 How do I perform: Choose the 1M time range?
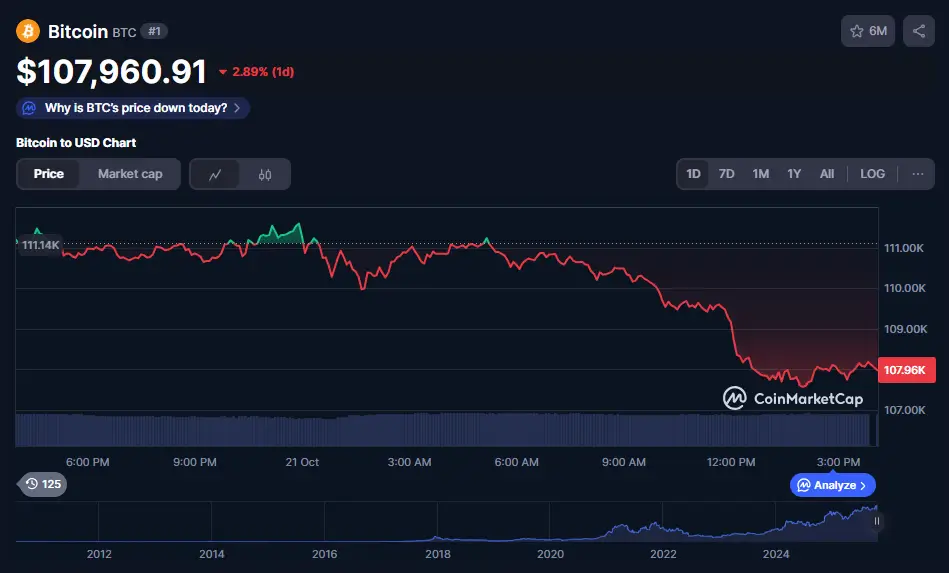[761, 174]
